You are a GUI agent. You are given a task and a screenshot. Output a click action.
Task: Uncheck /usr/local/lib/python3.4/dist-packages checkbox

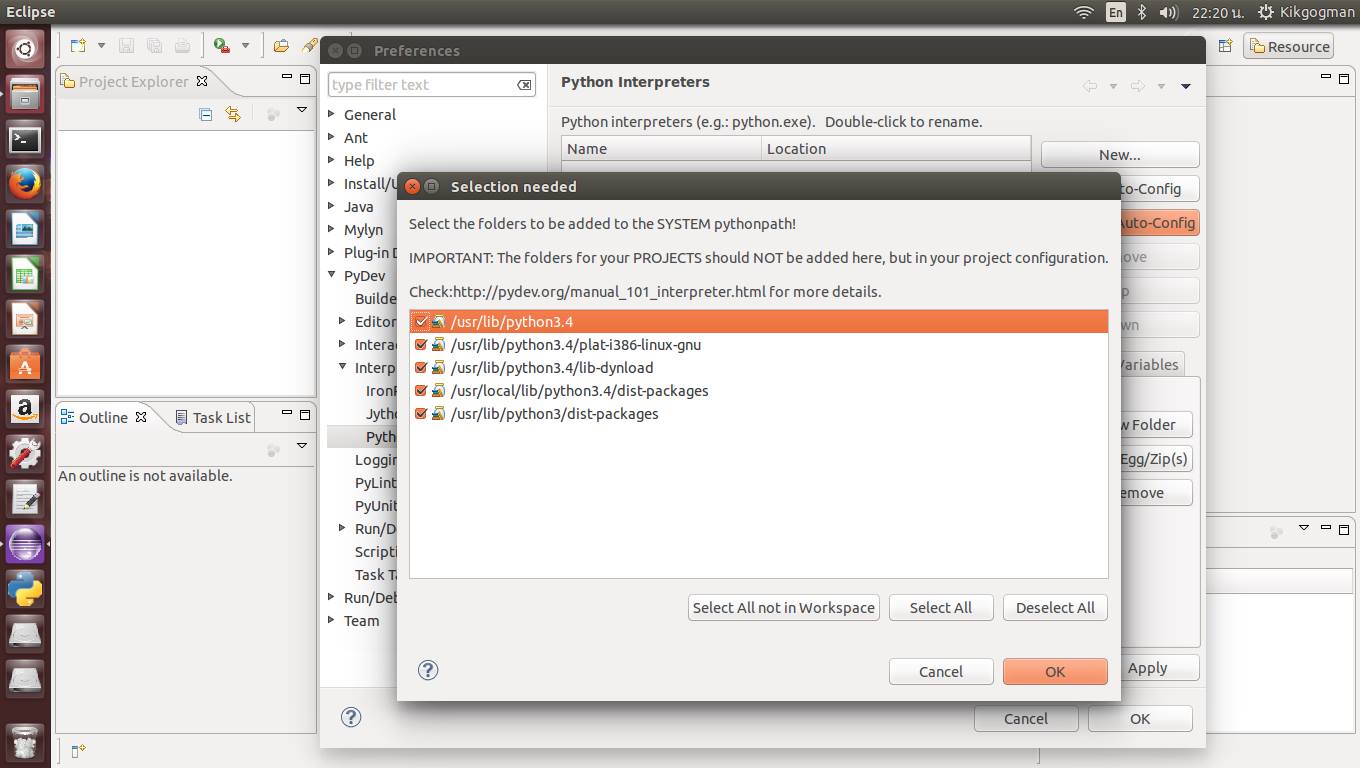pos(421,391)
